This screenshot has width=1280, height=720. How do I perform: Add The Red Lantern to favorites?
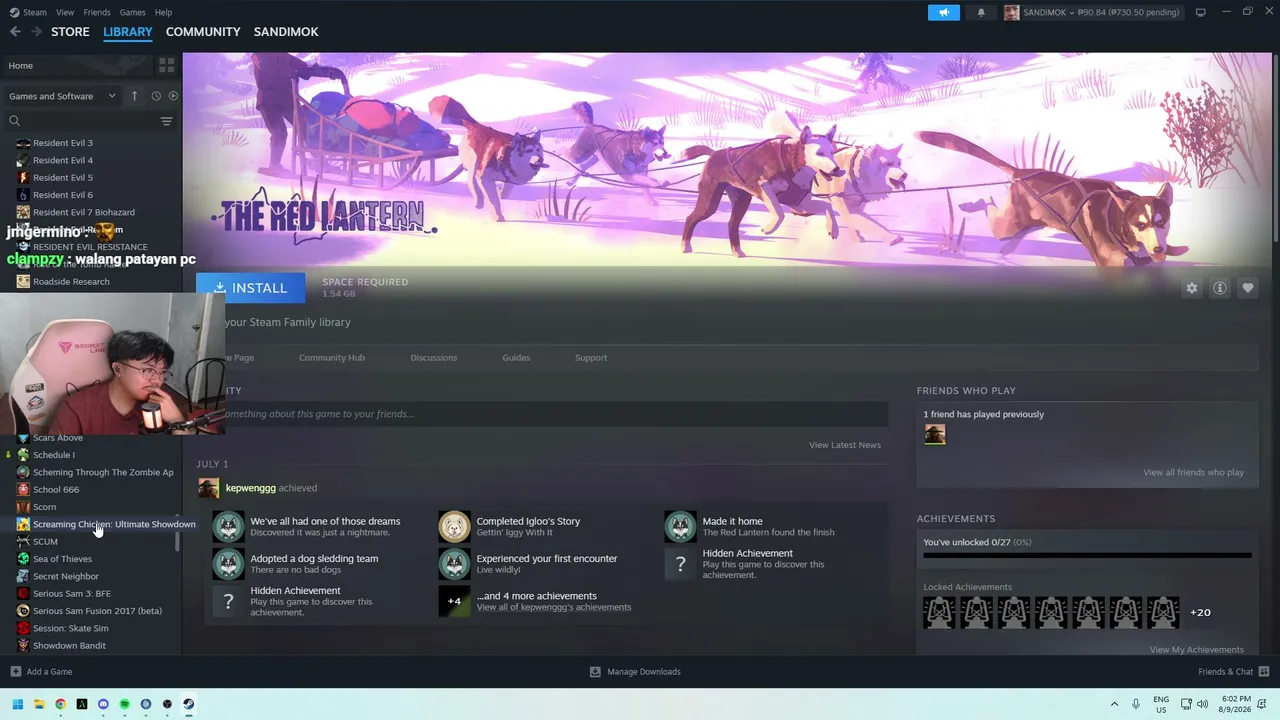coord(1248,288)
